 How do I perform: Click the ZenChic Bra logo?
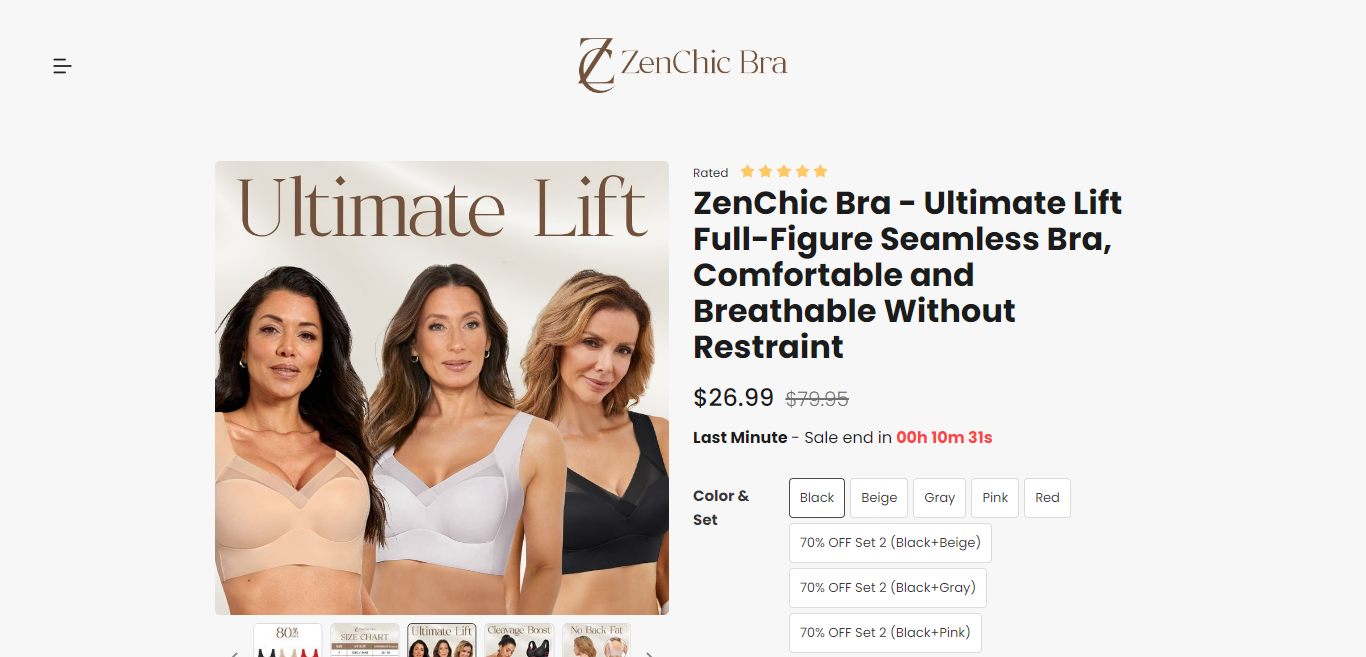683,64
